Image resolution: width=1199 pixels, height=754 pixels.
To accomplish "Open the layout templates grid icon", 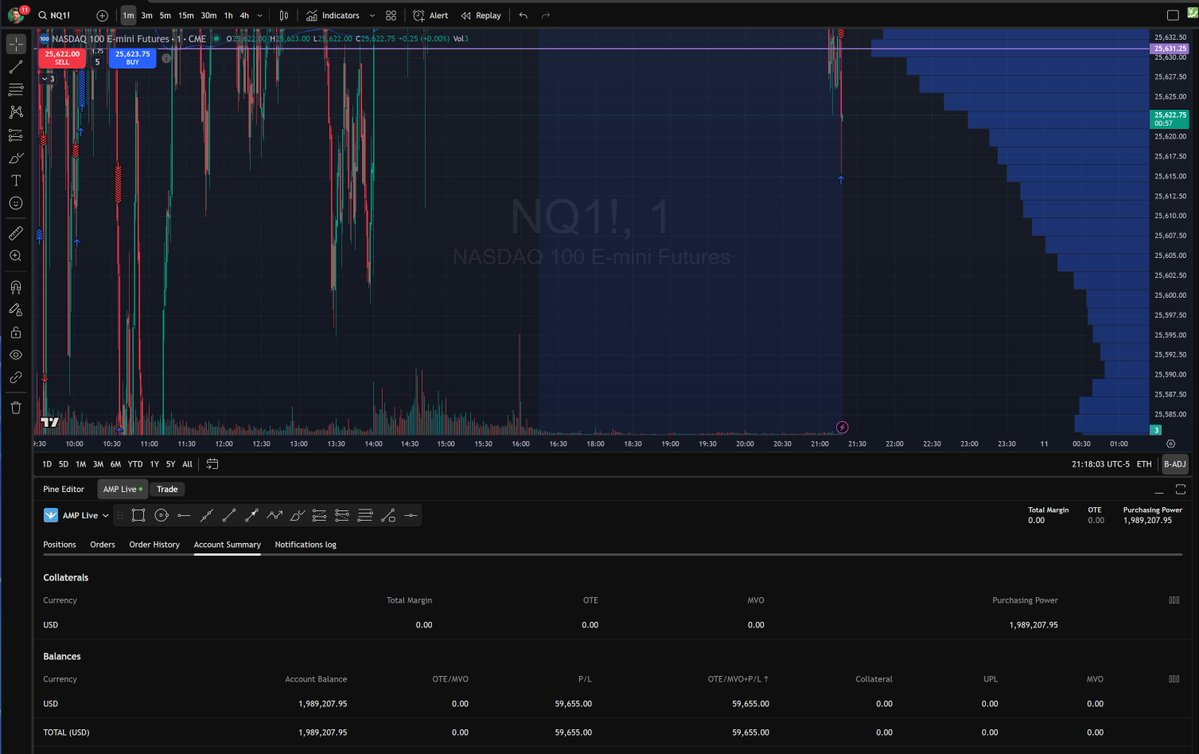I will tap(391, 15).
